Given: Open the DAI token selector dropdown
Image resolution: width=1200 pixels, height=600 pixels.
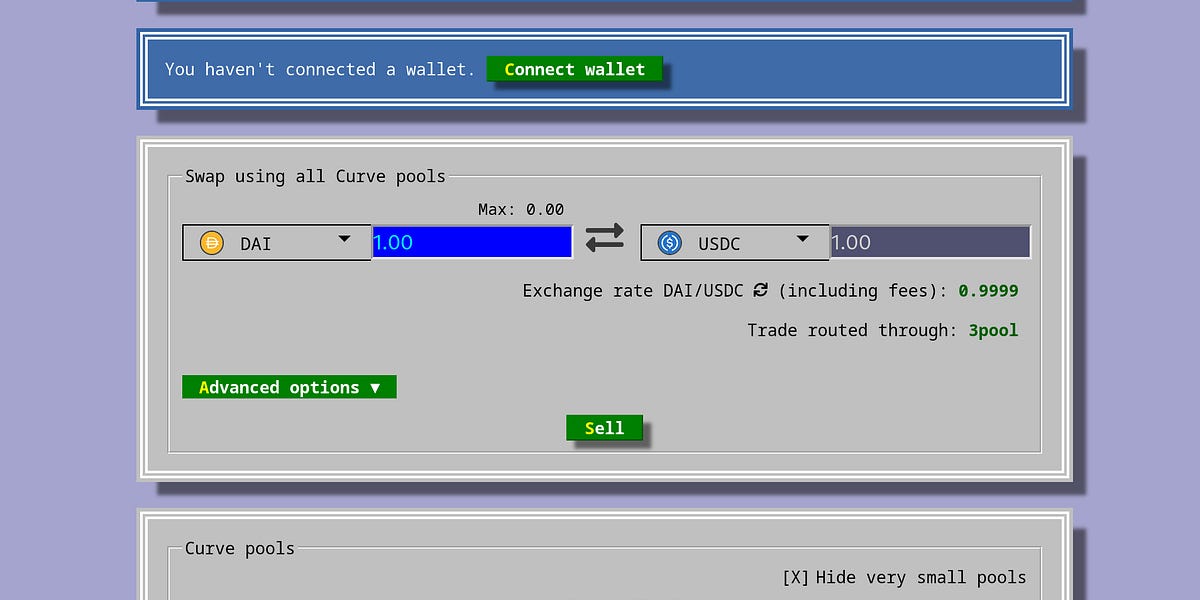Looking at the screenshot, I should click(x=344, y=241).
